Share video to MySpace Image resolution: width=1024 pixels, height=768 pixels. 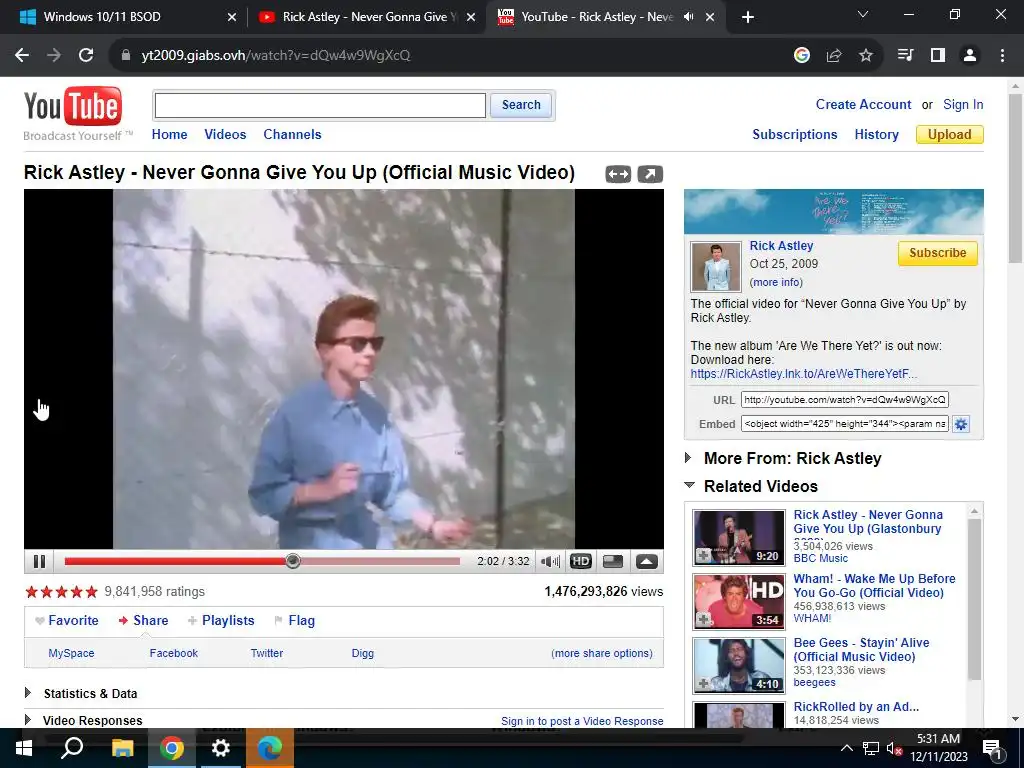point(71,653)
